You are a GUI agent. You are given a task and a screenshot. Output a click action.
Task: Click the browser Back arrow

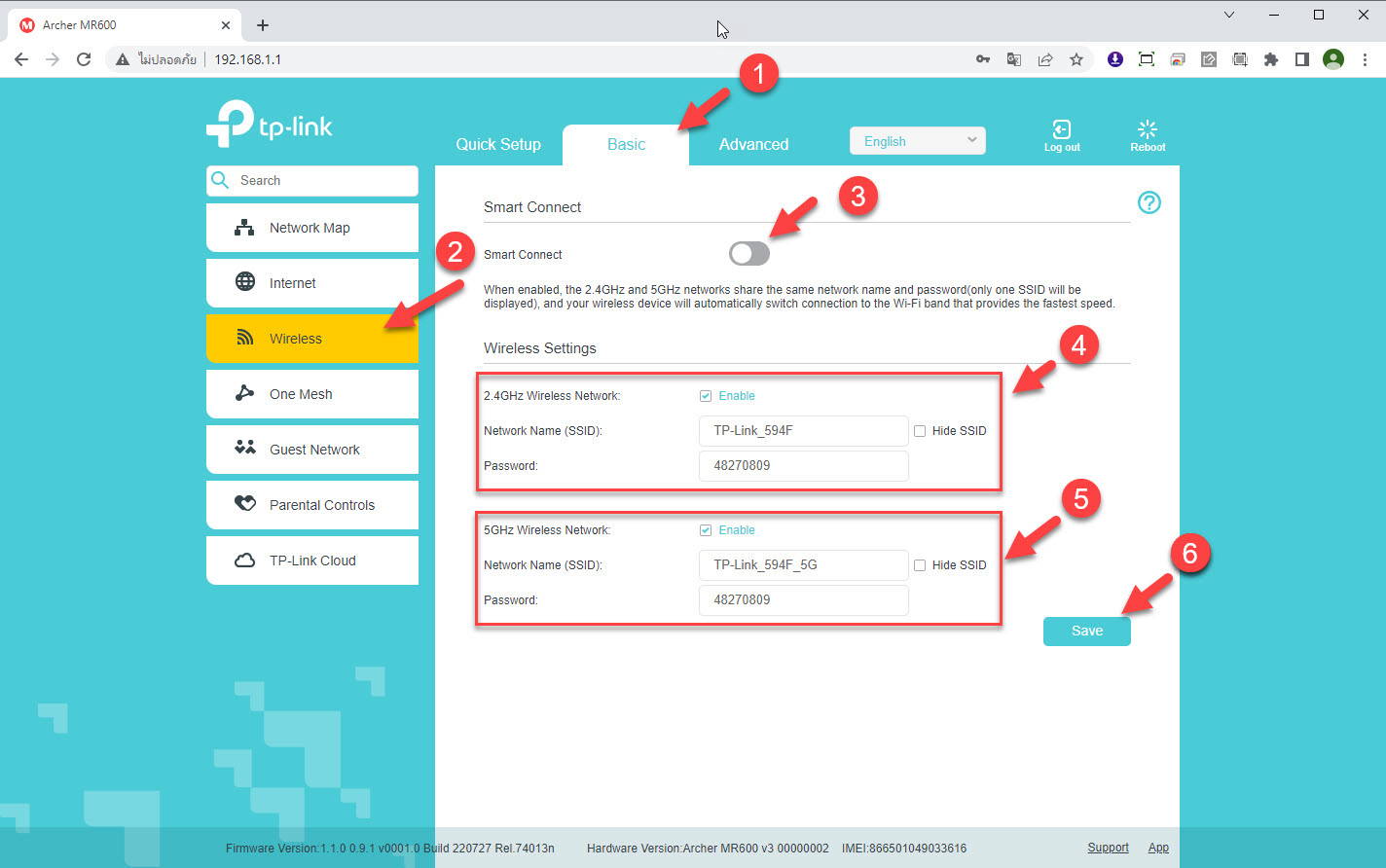[x=21, y=59]
